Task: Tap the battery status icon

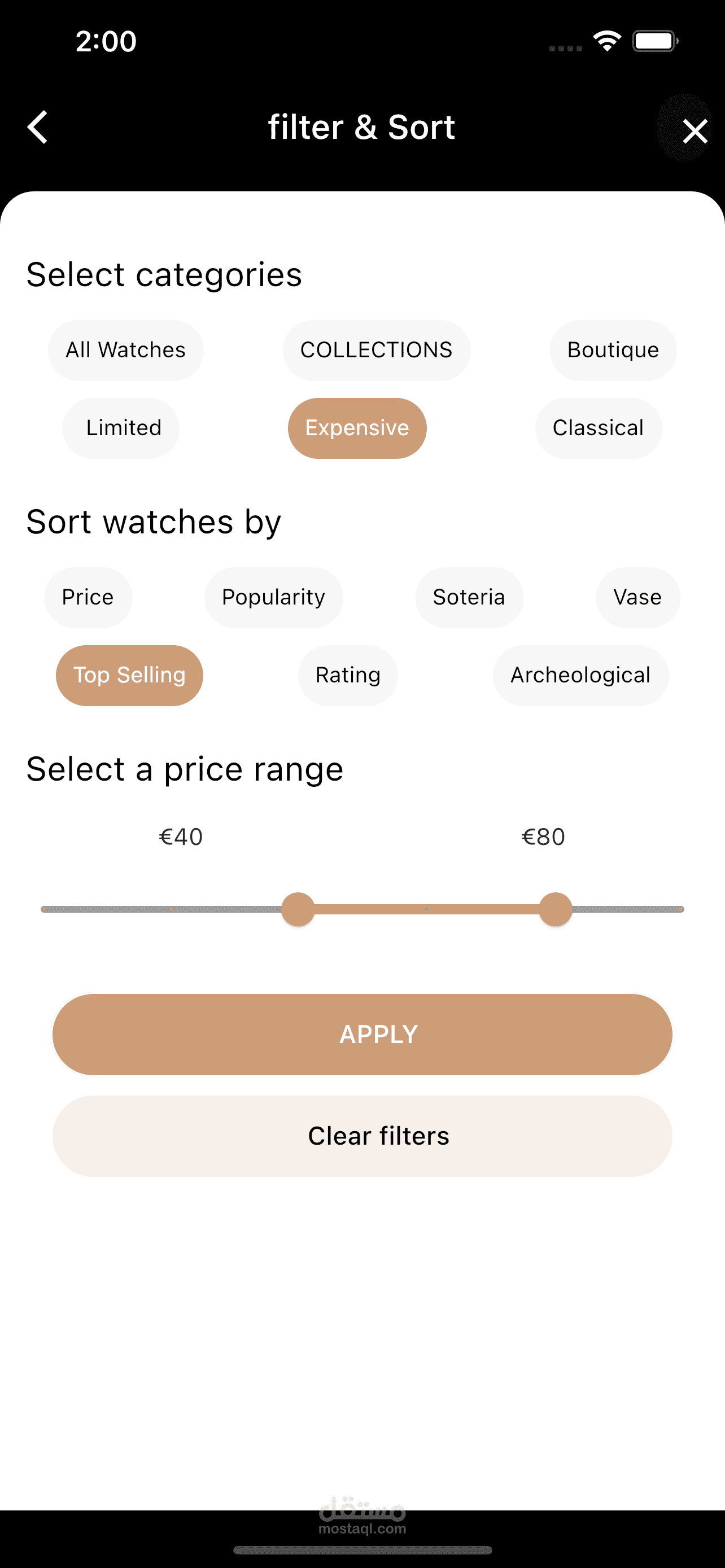Action: [x=654, y=41]
